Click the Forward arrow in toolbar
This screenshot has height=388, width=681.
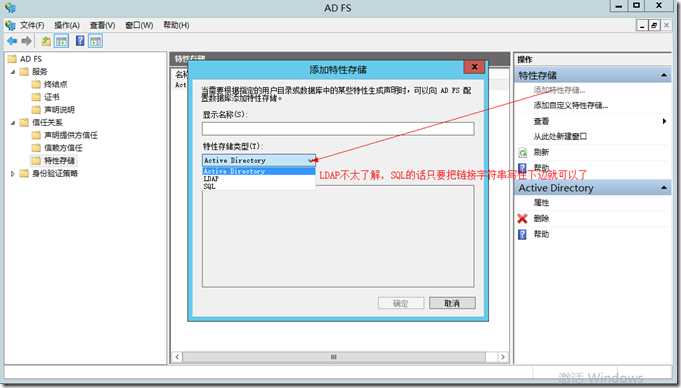(x=26, y=41)
